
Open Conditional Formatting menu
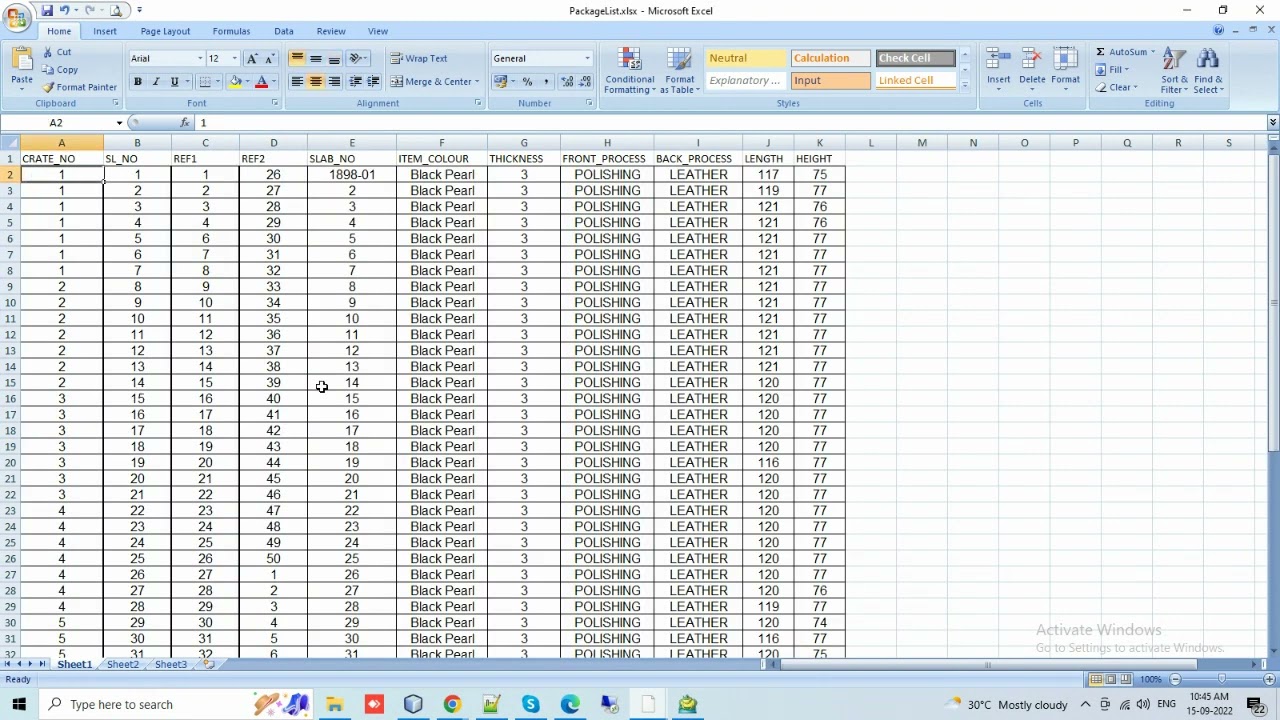pos(629,71)
